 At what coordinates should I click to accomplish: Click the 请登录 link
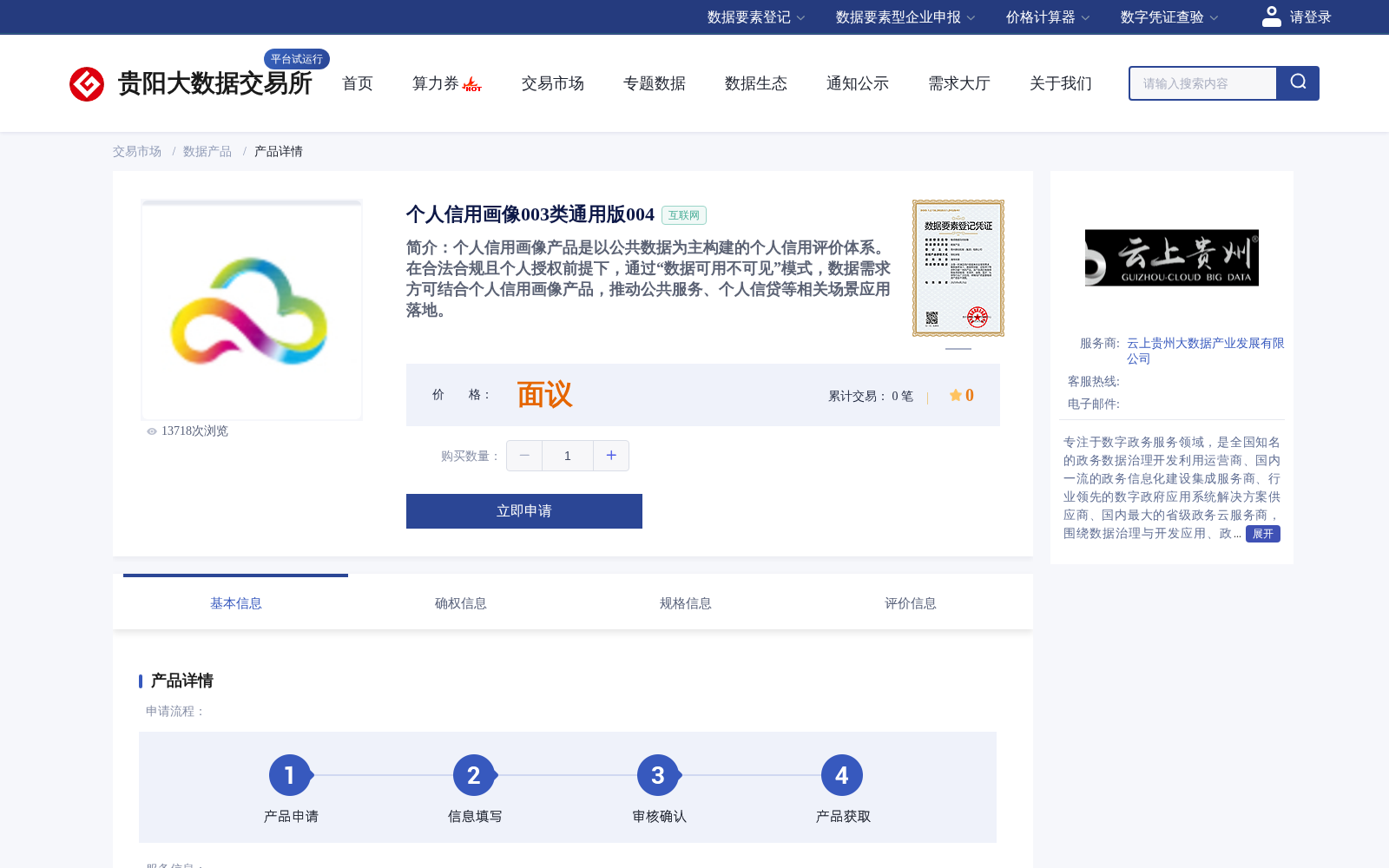pos(1310,17)
